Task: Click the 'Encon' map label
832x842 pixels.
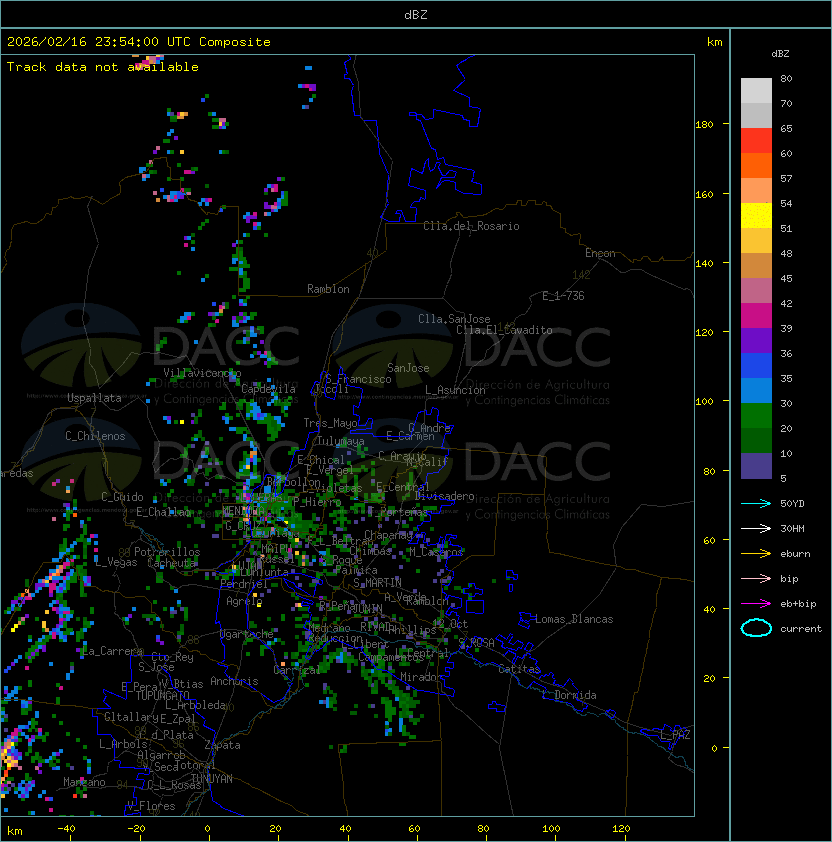Action: pos(600,253)
